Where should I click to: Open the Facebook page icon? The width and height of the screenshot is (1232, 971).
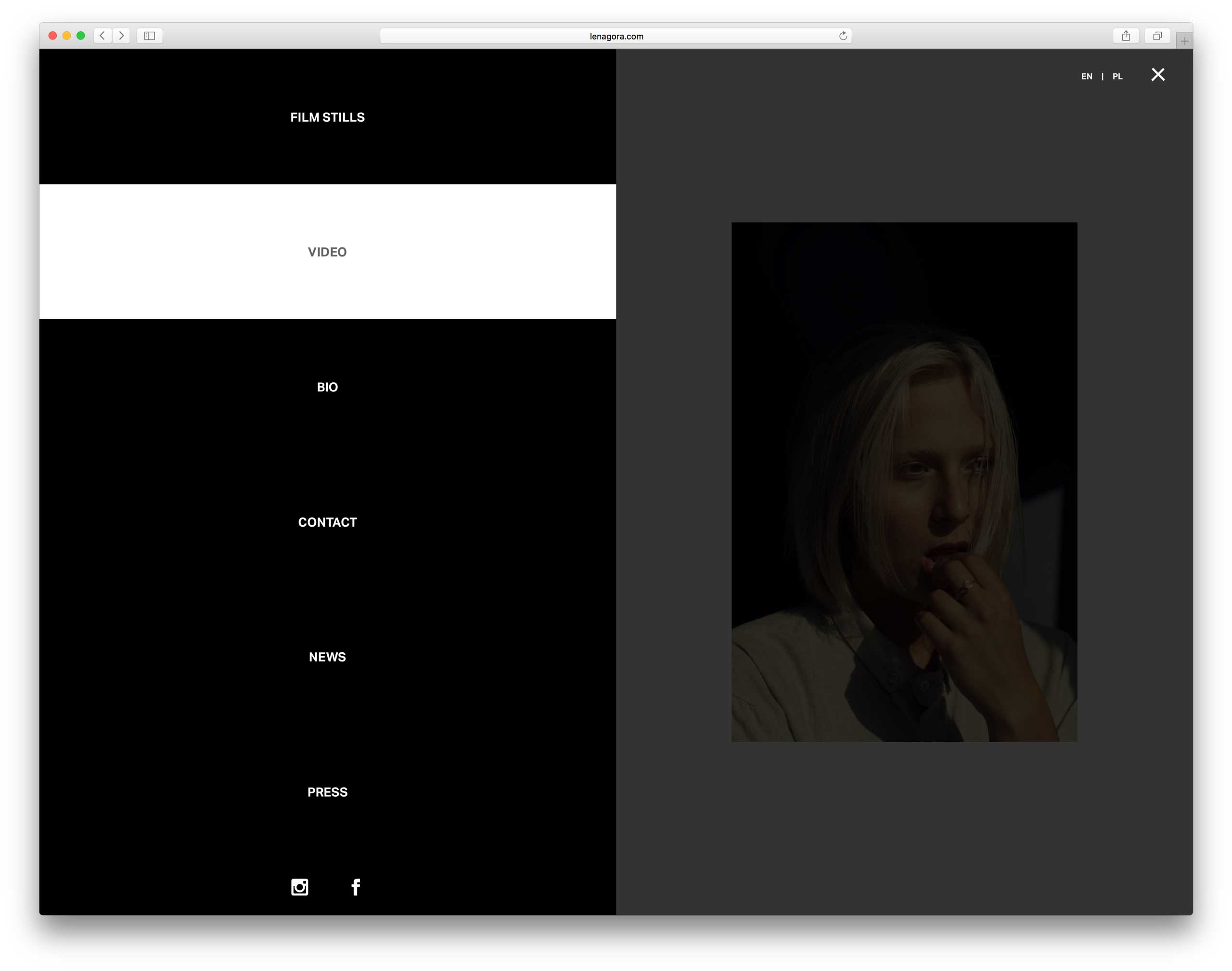tap(356, 887)
